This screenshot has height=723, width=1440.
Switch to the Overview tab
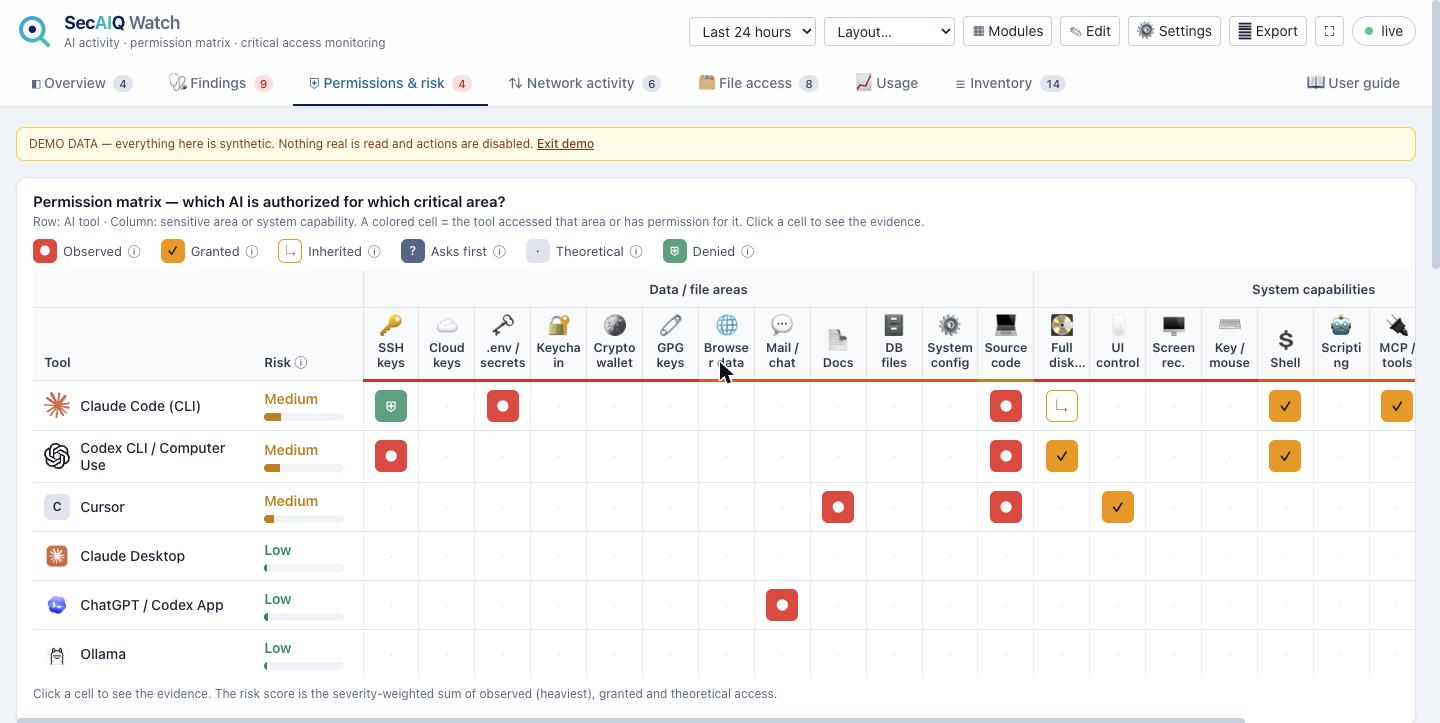coord(81,83)
